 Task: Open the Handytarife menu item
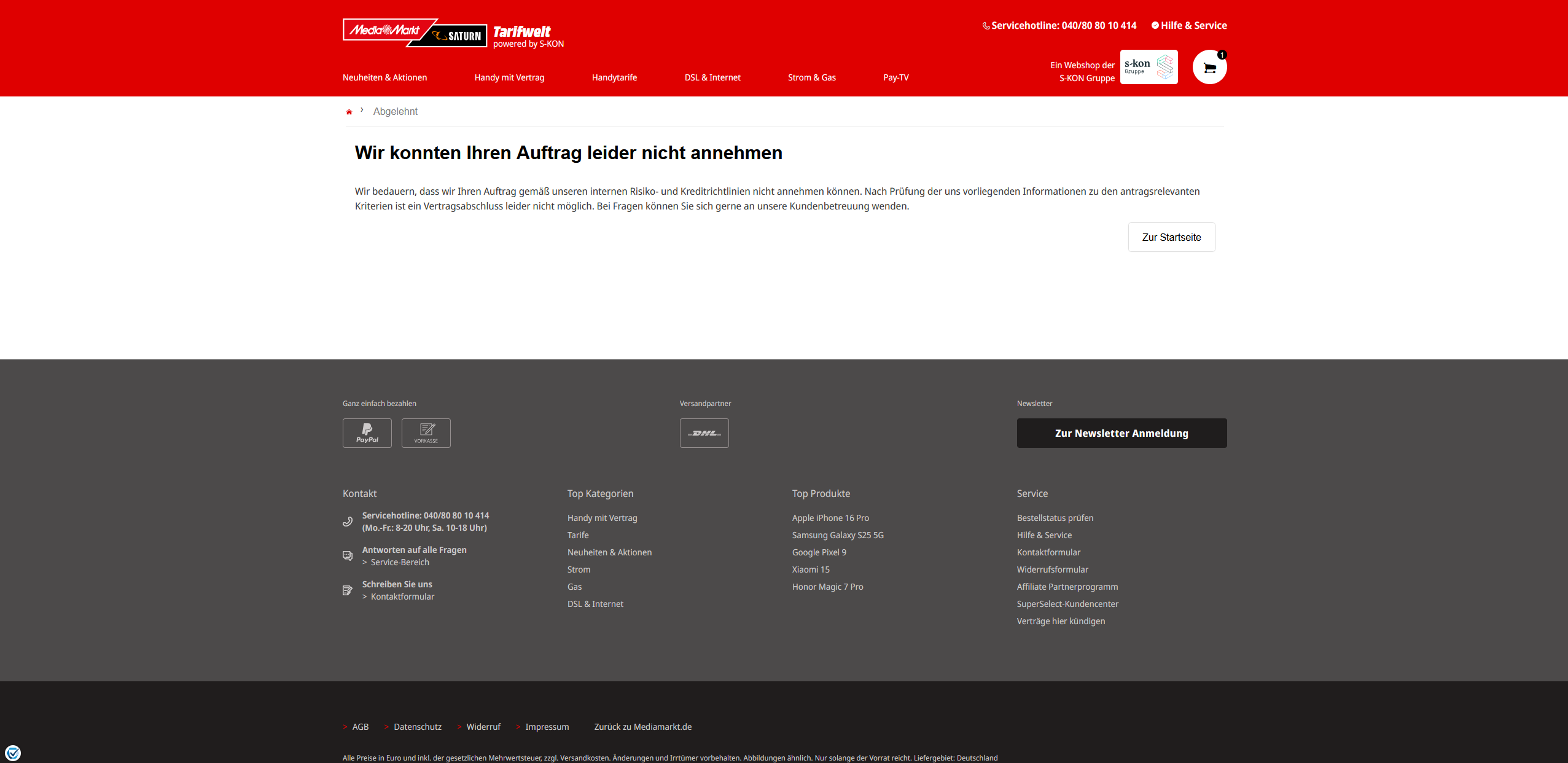[x=614, y=77]
